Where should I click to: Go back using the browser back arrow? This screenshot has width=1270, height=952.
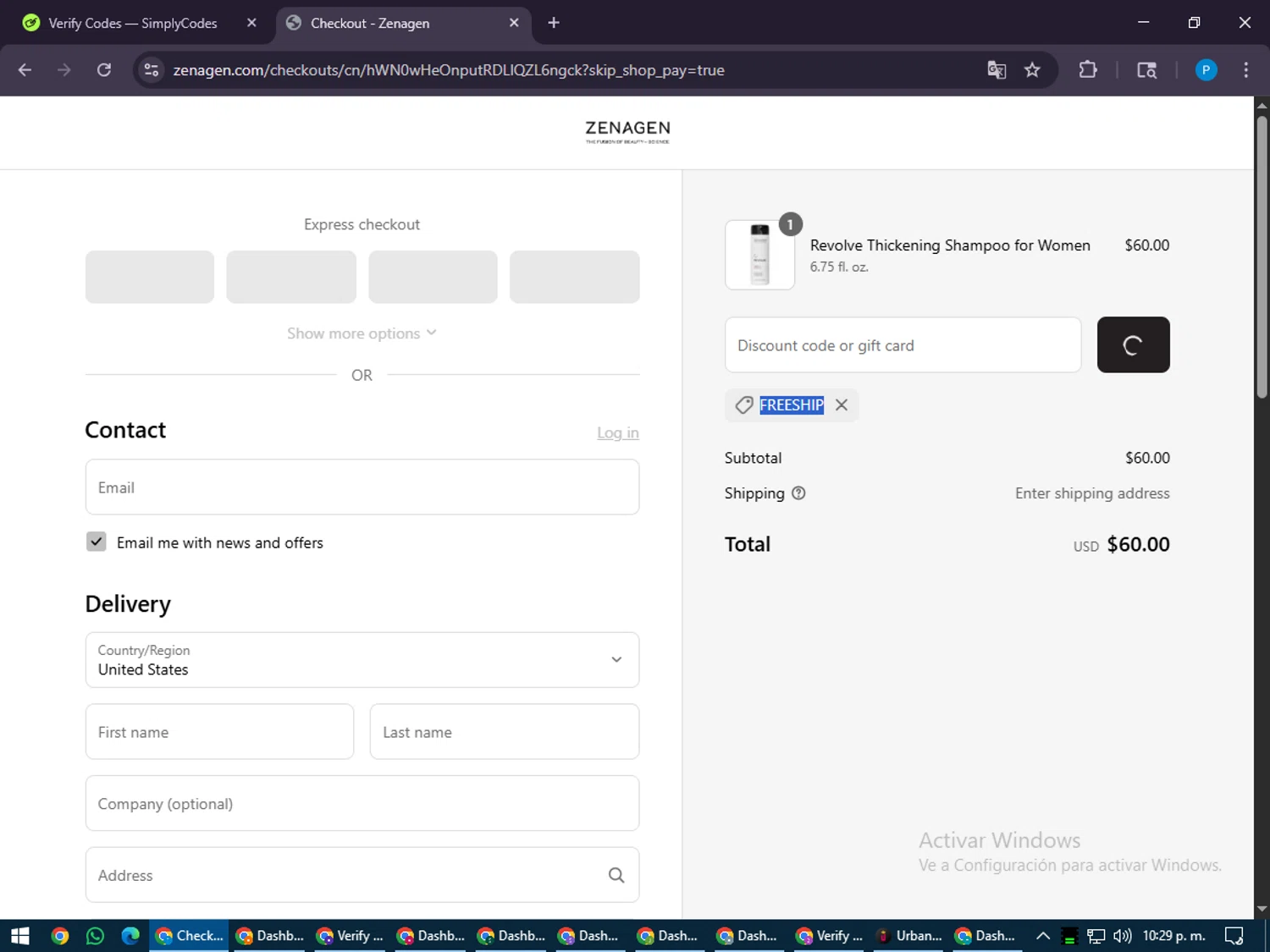tap(25, 70)
